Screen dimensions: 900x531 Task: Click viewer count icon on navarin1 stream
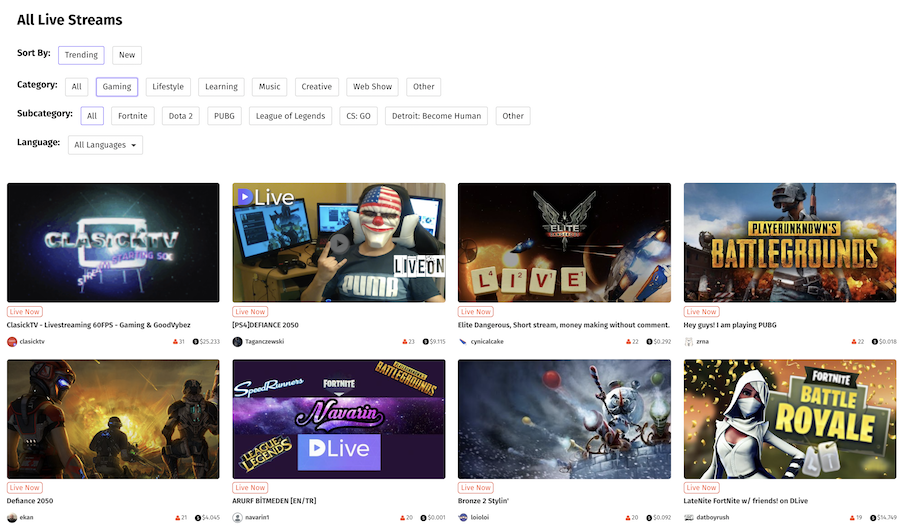402,518
